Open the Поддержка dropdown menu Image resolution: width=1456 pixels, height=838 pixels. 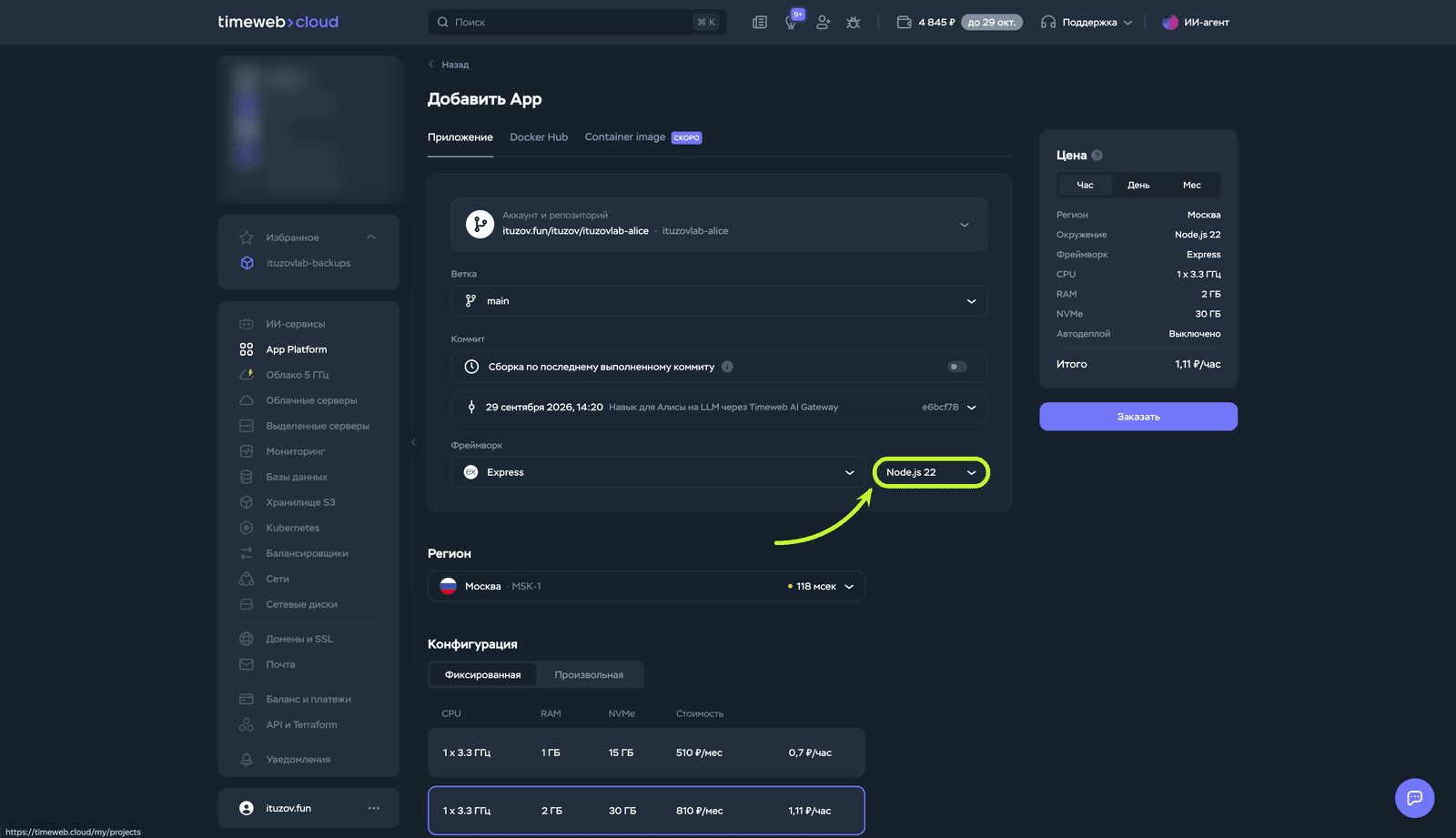click(1087, 22)
